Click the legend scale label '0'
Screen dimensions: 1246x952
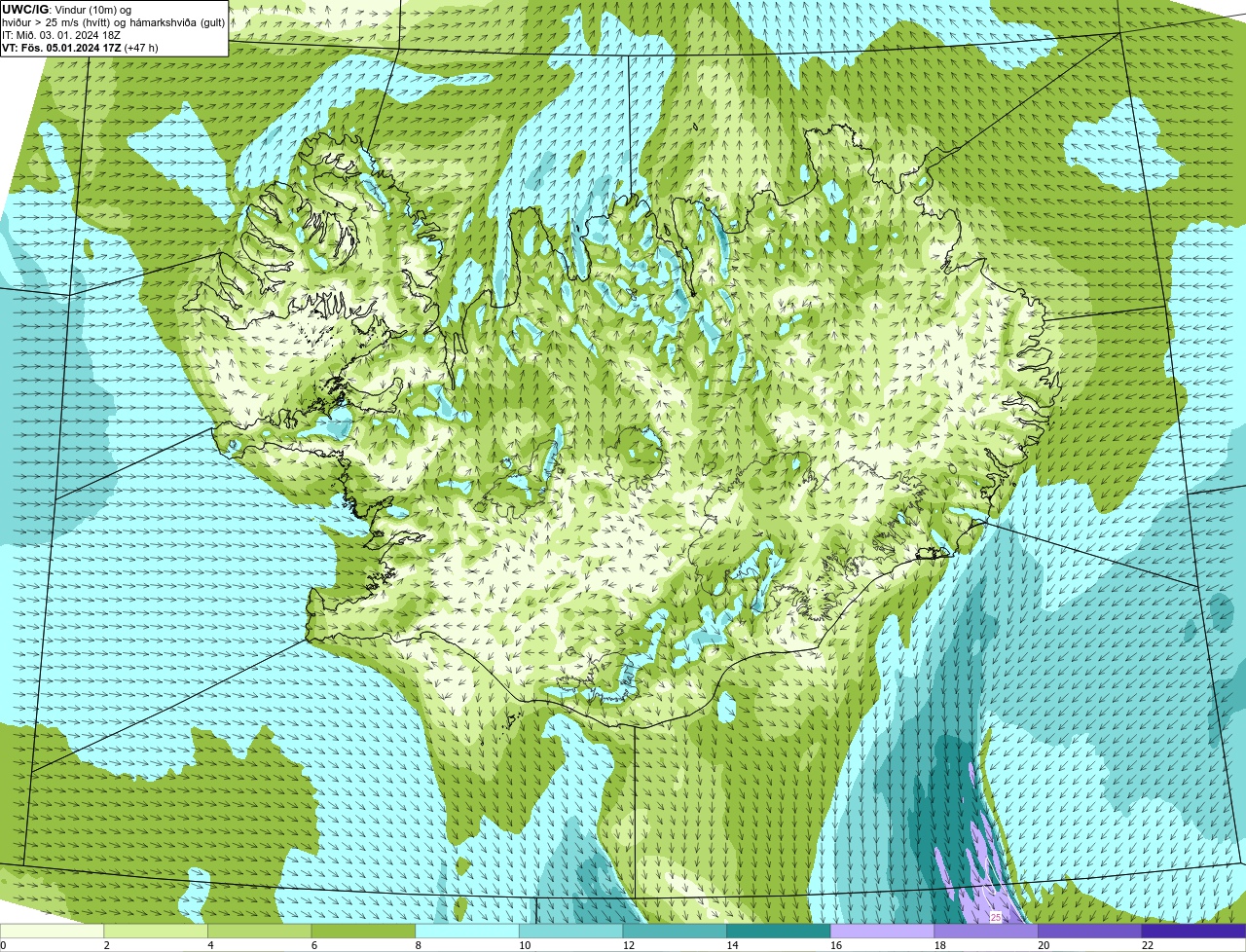[x=3, y=945]
